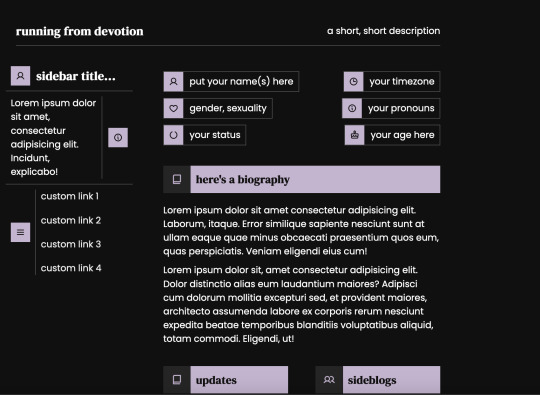Open custom link 4
Viewport: 540px width, 395px height.
71,268
